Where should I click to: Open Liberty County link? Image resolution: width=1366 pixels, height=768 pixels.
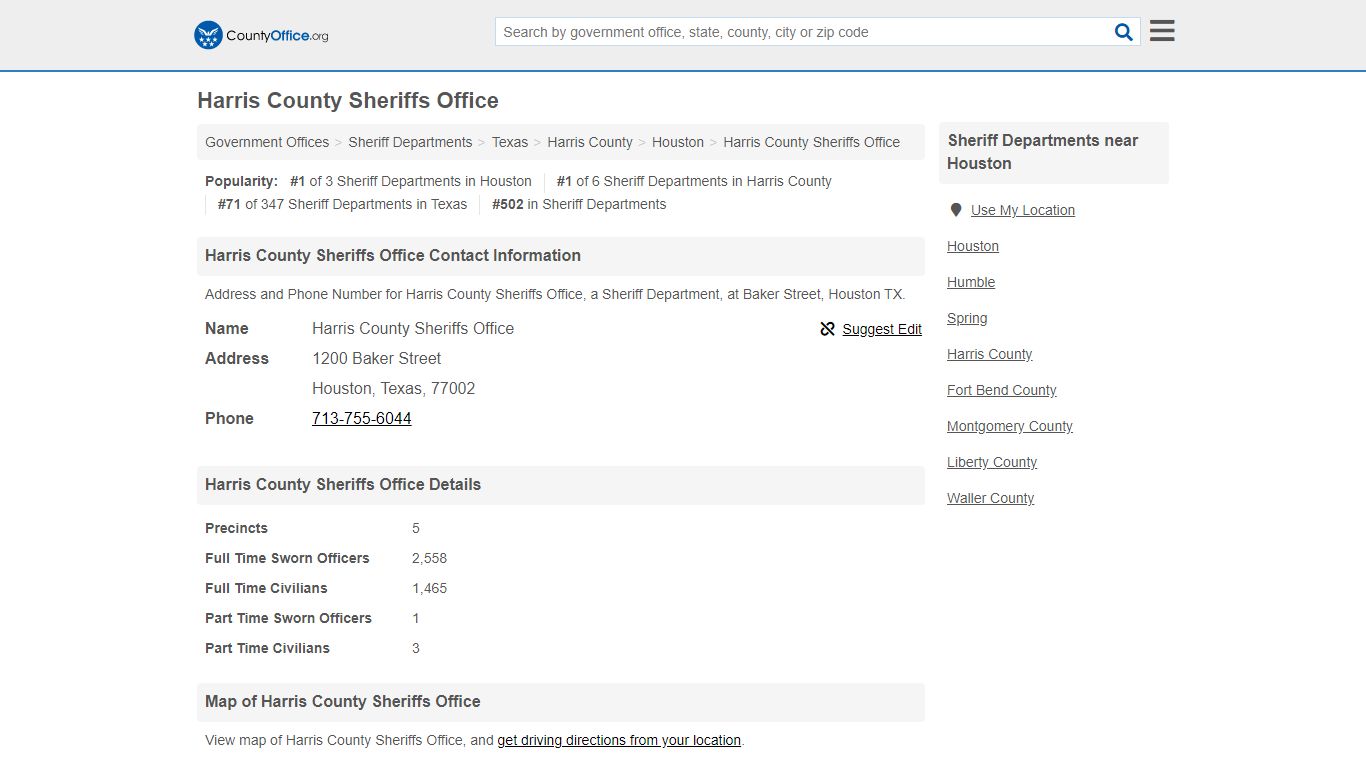click(x=992, y=462)
